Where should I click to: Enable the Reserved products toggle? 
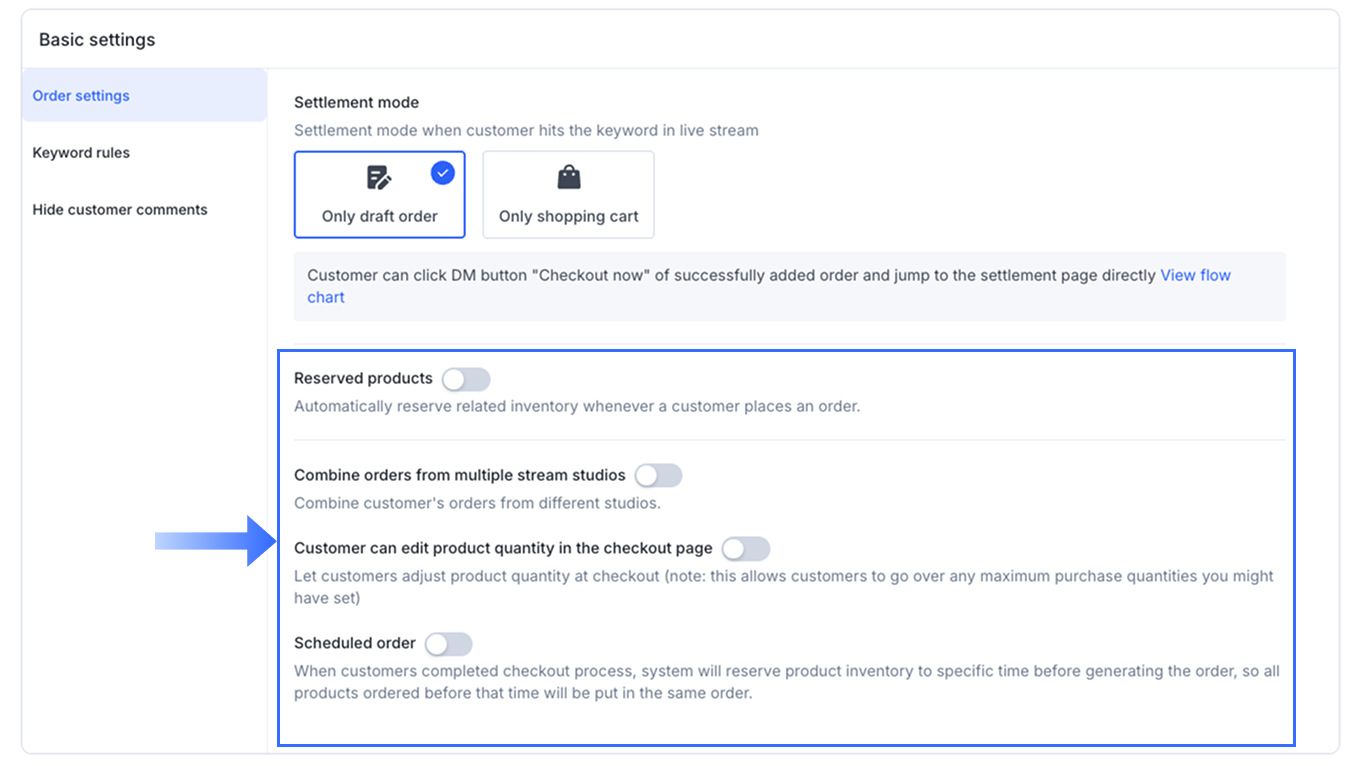(466, 379)
